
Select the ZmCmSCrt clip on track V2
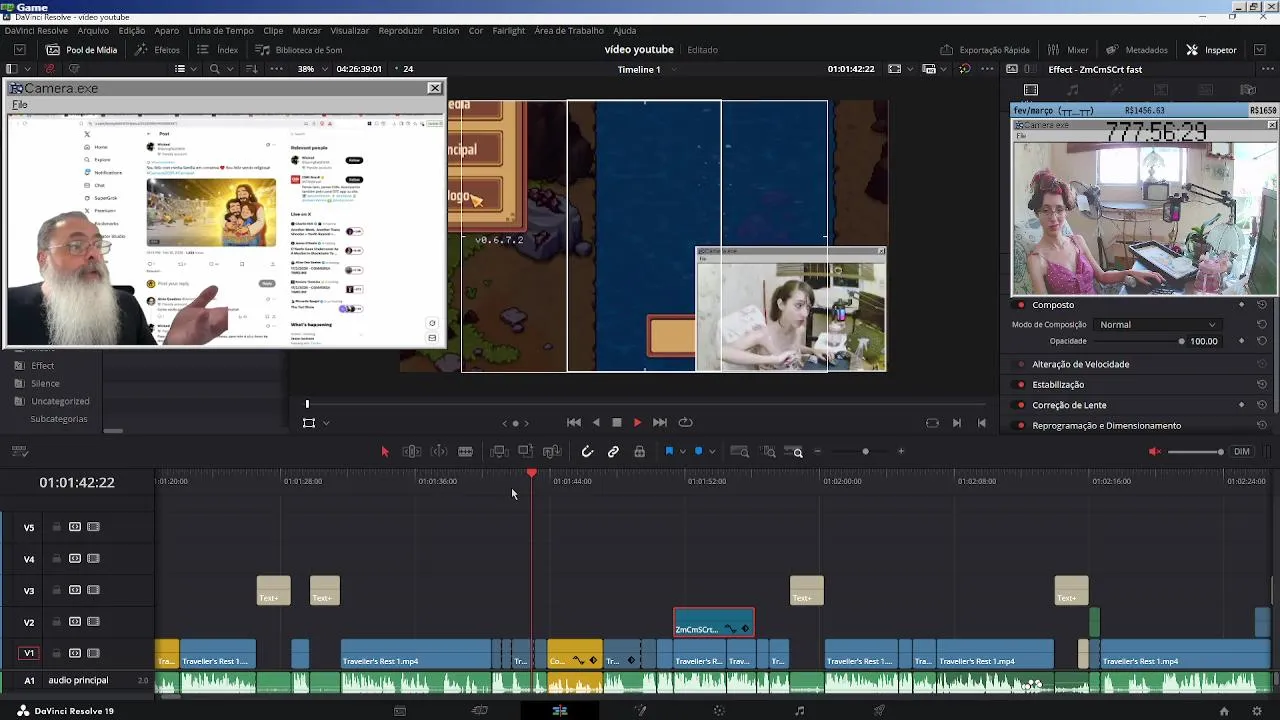[714, 622]
